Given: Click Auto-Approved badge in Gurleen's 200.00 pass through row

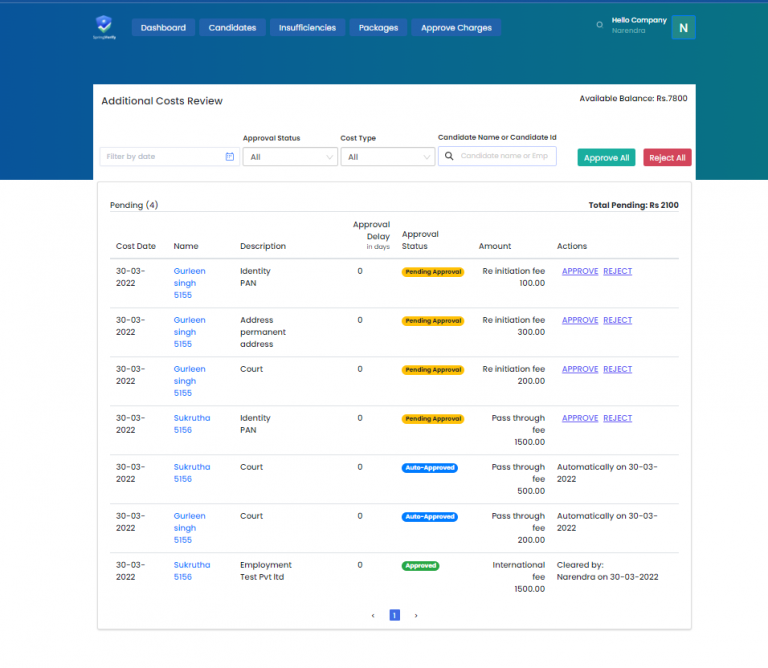Looking at the screenshot, I should point(430,517).
